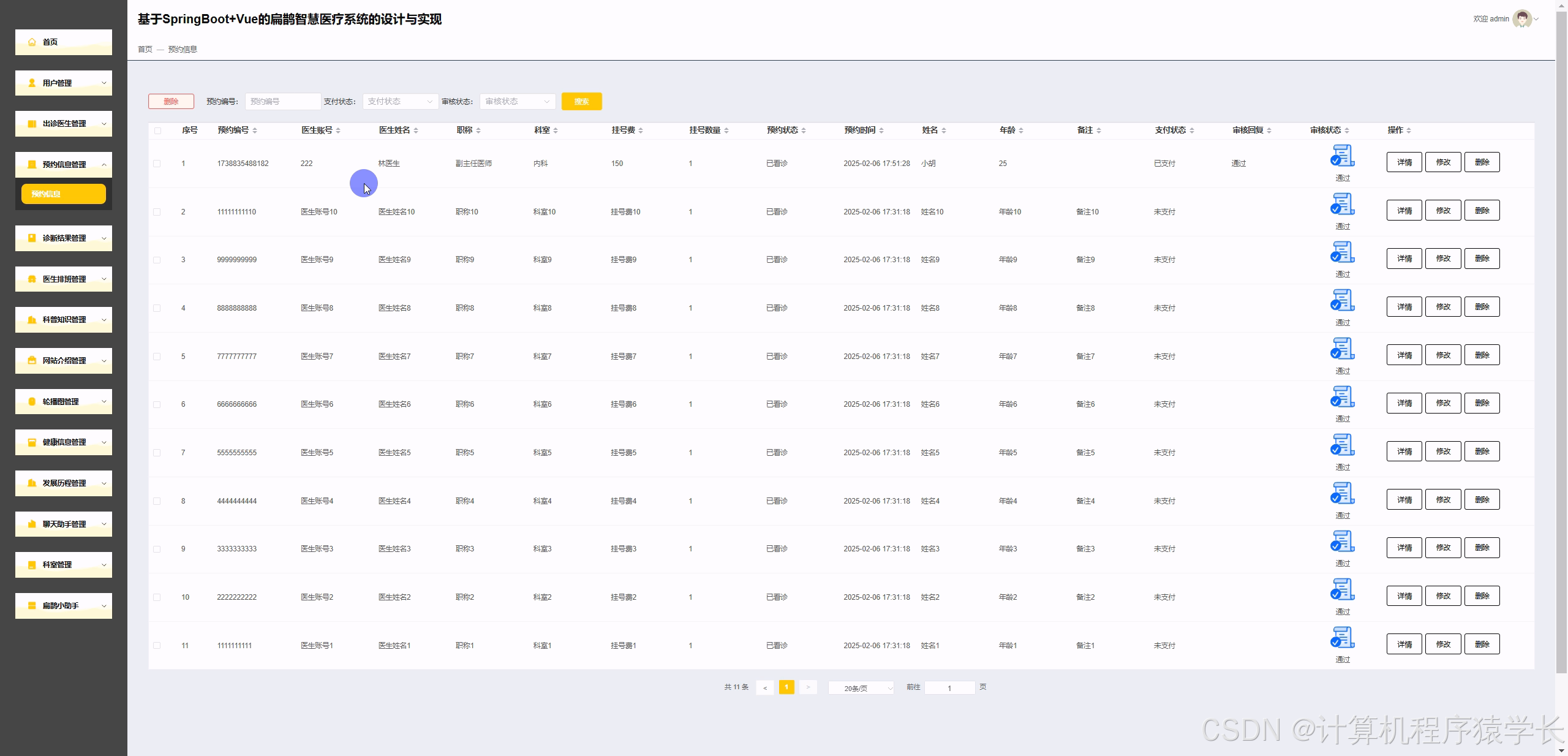Open the 支付状态 filter dropdown
1568x756 pixels.
400,102
